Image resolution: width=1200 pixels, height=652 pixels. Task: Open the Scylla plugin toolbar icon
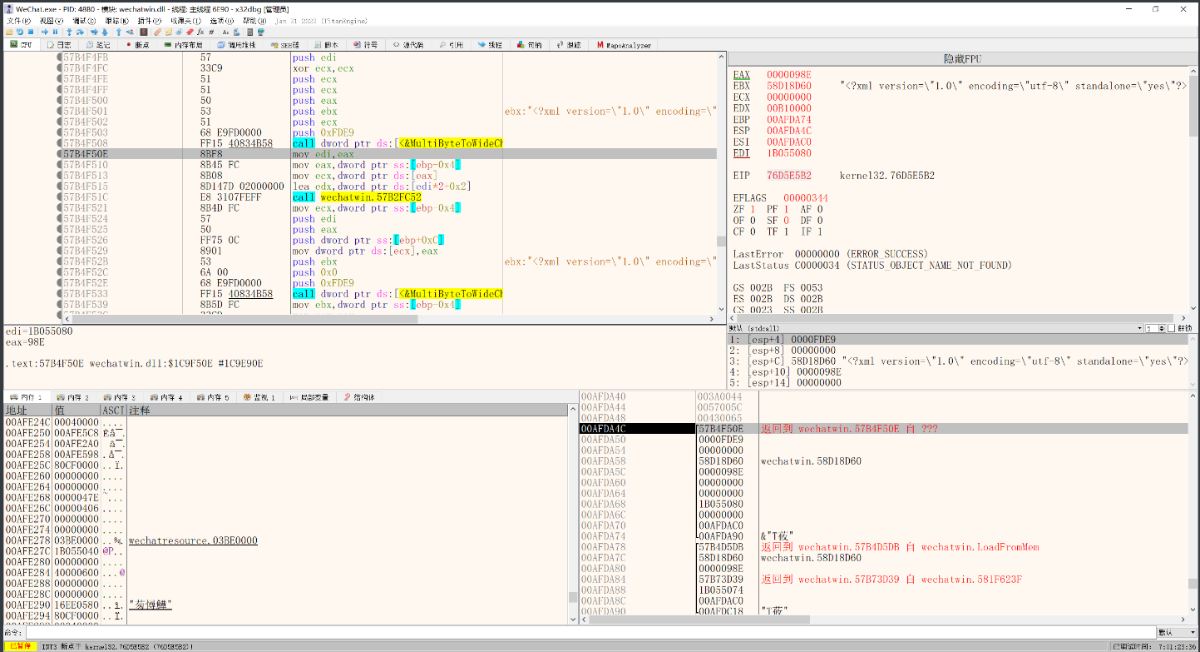tap(145, 32)
